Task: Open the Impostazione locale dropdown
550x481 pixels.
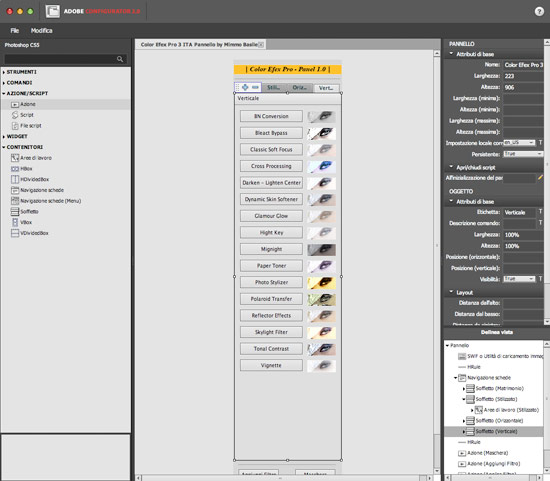Action: pyautogui.click(x=519, y=143)
